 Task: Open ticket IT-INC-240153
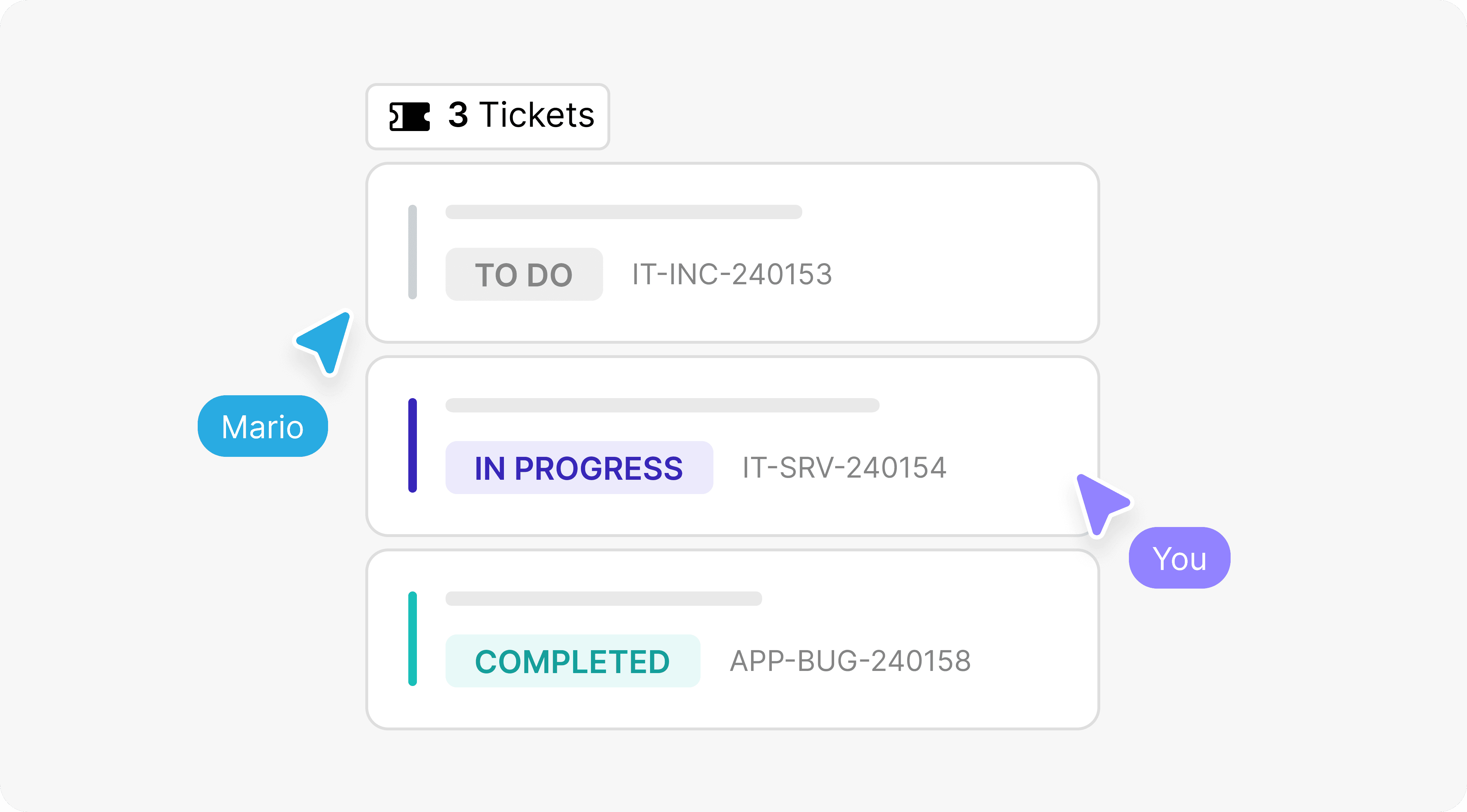[732, 275]
